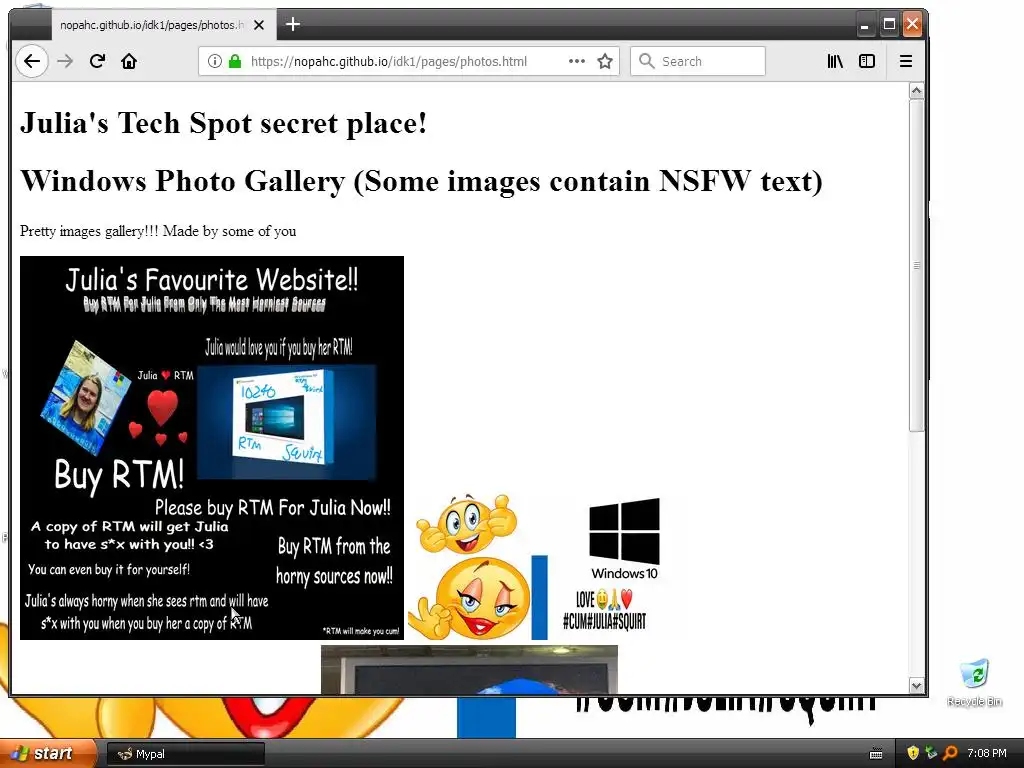Open the hamburger application menu
Image resolution: width=1024 pixels, height=768 pixels.
(906, 61)
